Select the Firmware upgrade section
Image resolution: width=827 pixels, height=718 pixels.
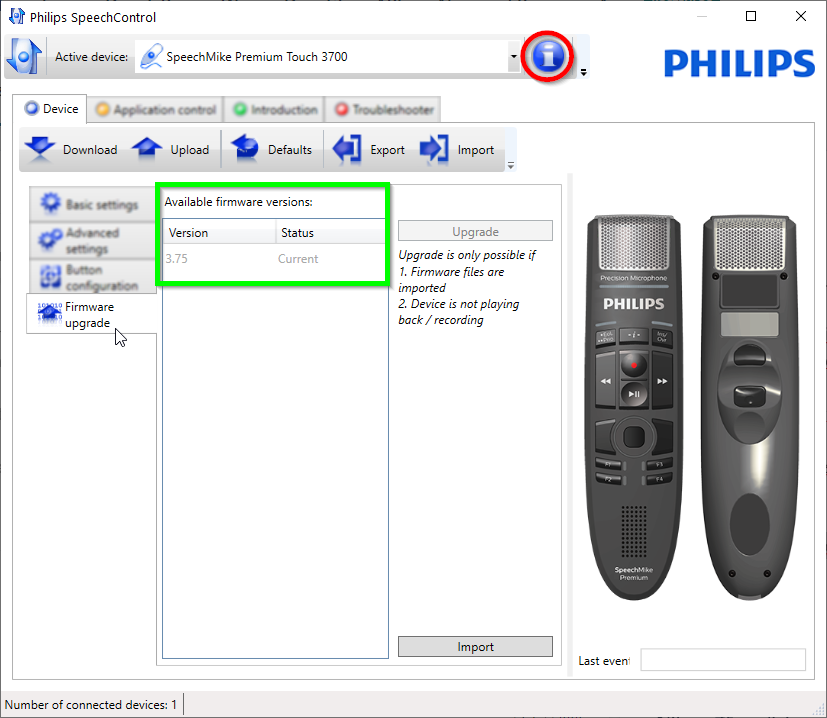(91, 314)
